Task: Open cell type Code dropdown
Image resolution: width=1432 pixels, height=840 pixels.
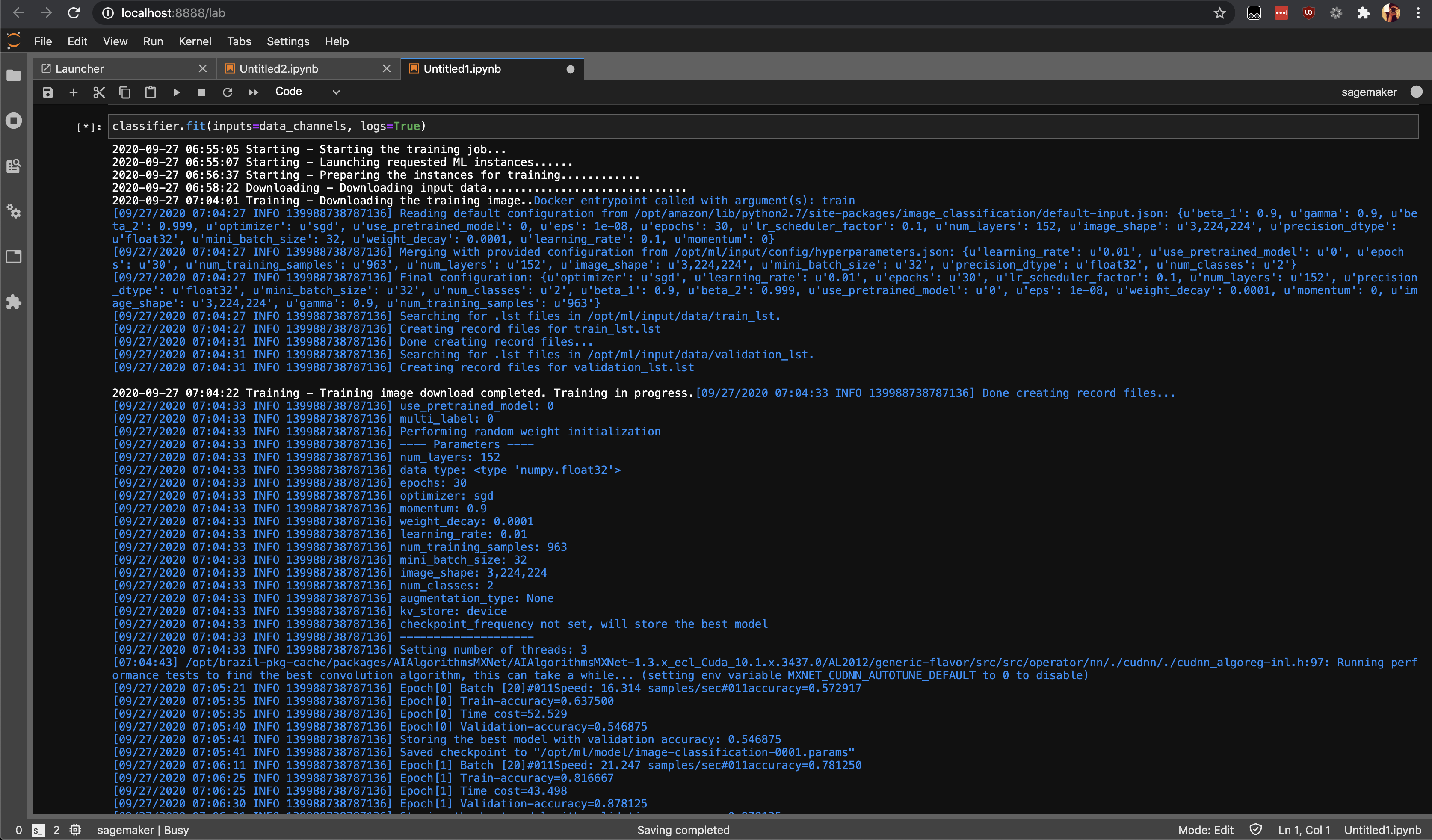Action: [x=308, y=92]
